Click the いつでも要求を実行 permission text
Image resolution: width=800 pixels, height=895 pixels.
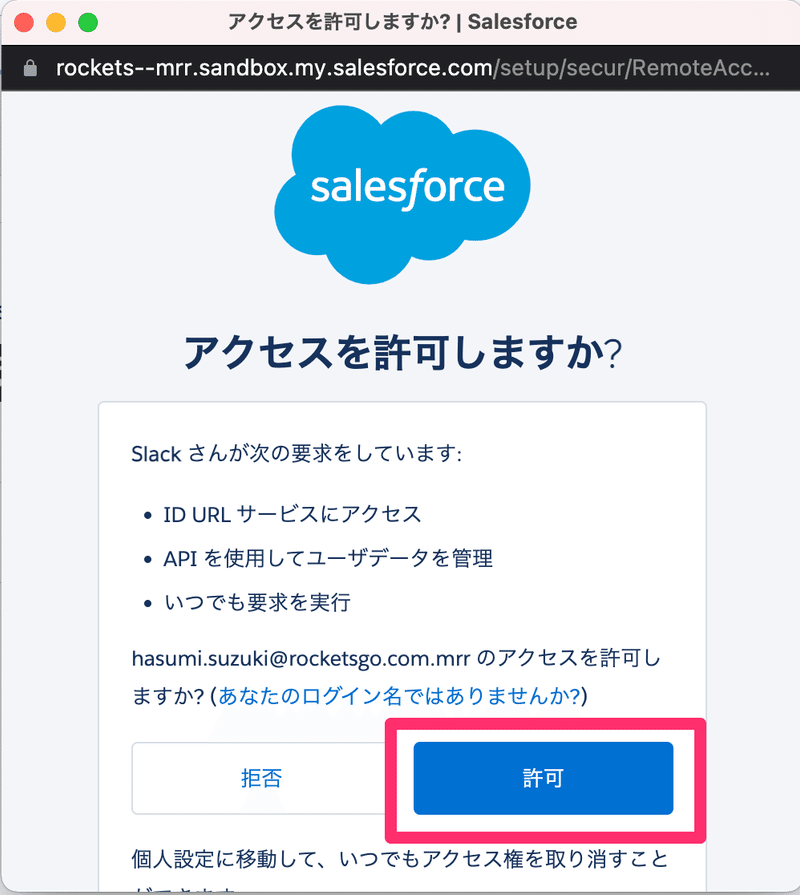pos(257,603)
